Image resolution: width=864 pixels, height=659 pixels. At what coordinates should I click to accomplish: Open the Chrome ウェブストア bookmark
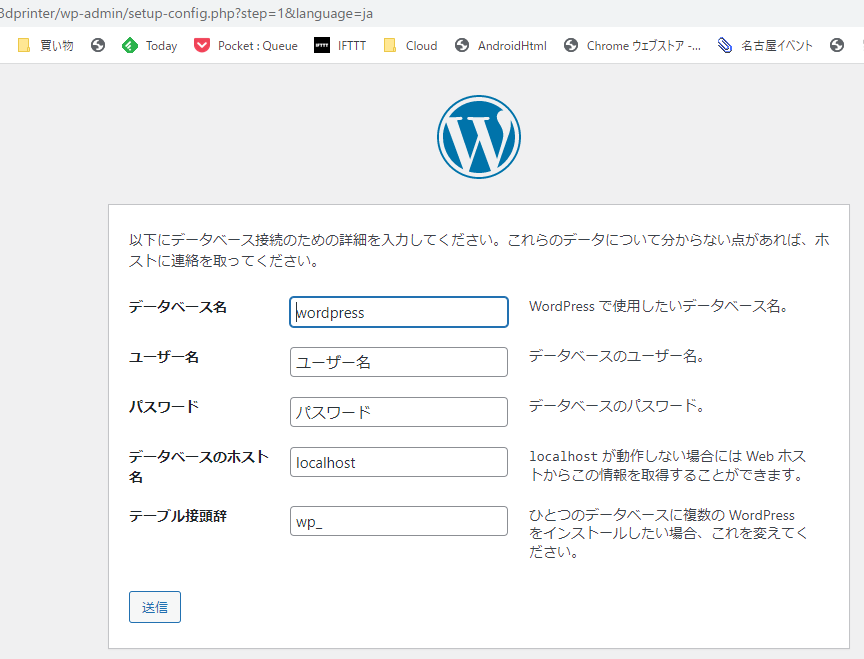click(633, 45)
